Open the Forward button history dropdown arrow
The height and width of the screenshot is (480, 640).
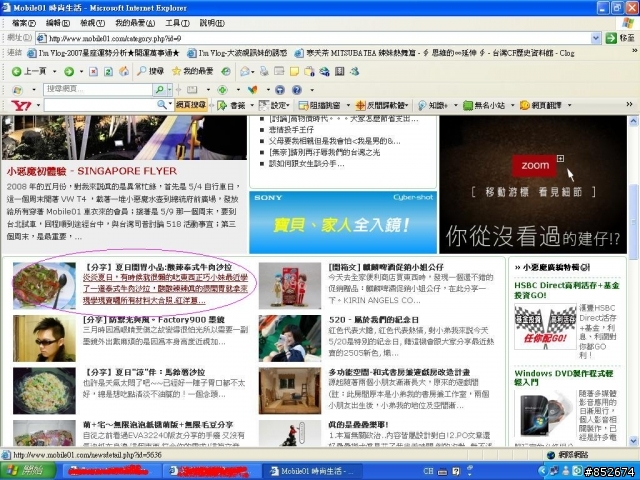tap(81, 72)
